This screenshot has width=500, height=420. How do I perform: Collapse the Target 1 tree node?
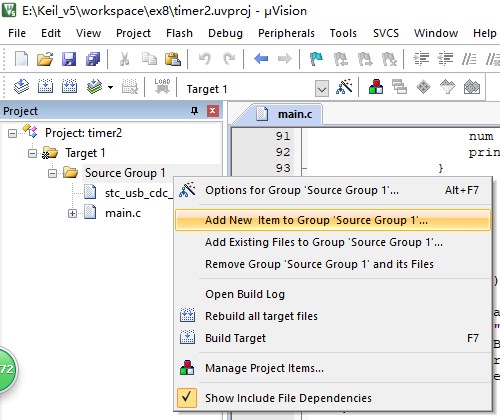coord(32,153)
